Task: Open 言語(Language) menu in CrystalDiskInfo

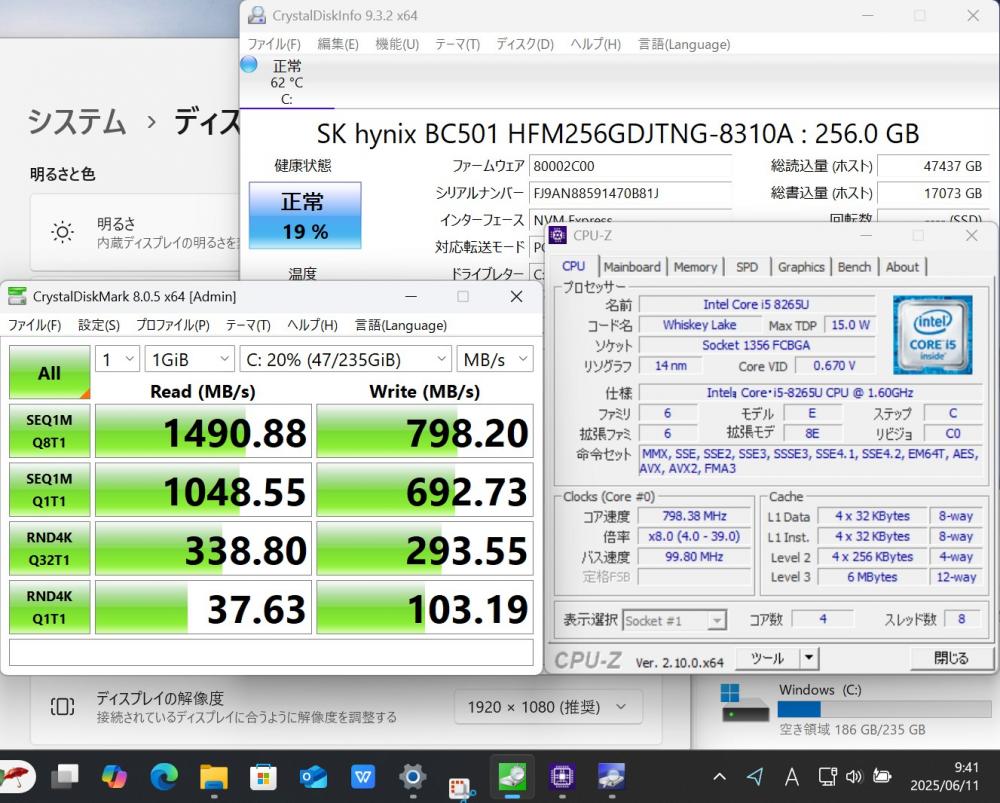Action: [684, 44]
